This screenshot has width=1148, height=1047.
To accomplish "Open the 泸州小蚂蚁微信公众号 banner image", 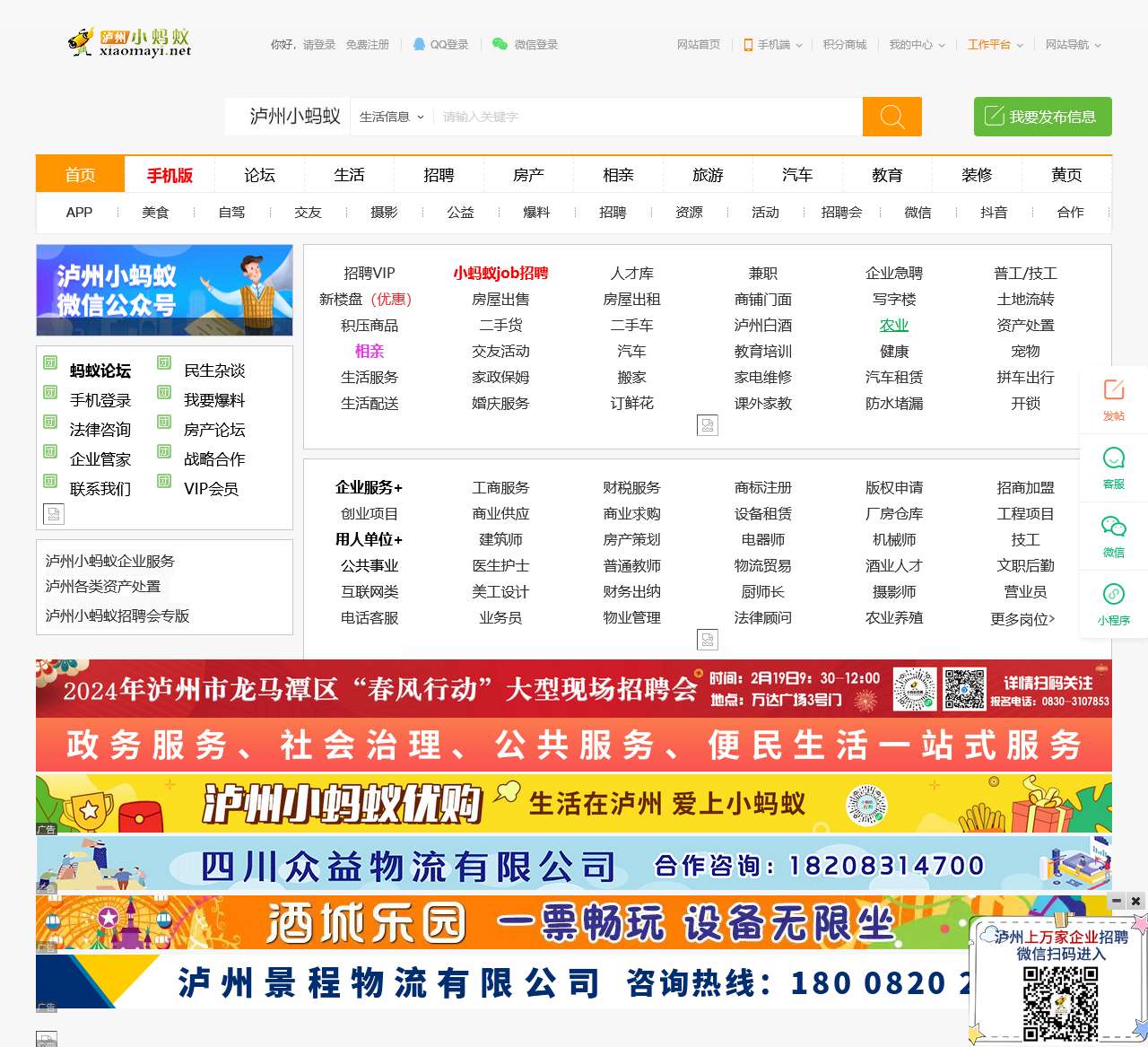I will point(164,290).
